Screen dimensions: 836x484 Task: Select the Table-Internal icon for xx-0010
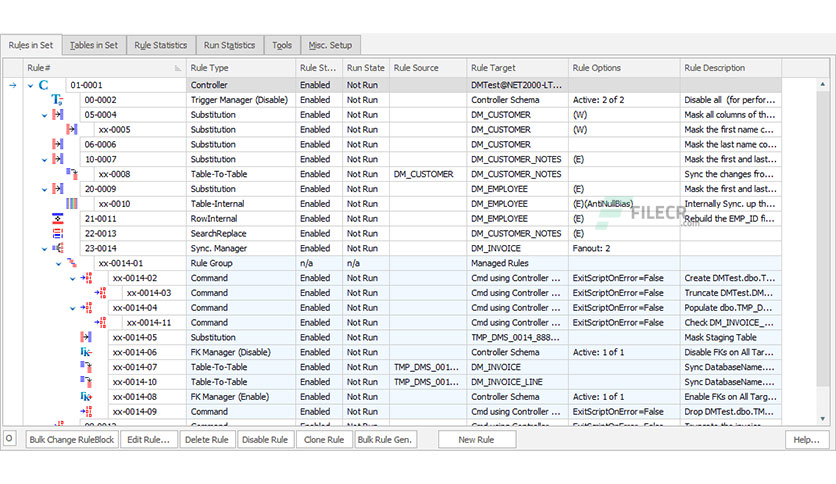(x=71, y=204)
